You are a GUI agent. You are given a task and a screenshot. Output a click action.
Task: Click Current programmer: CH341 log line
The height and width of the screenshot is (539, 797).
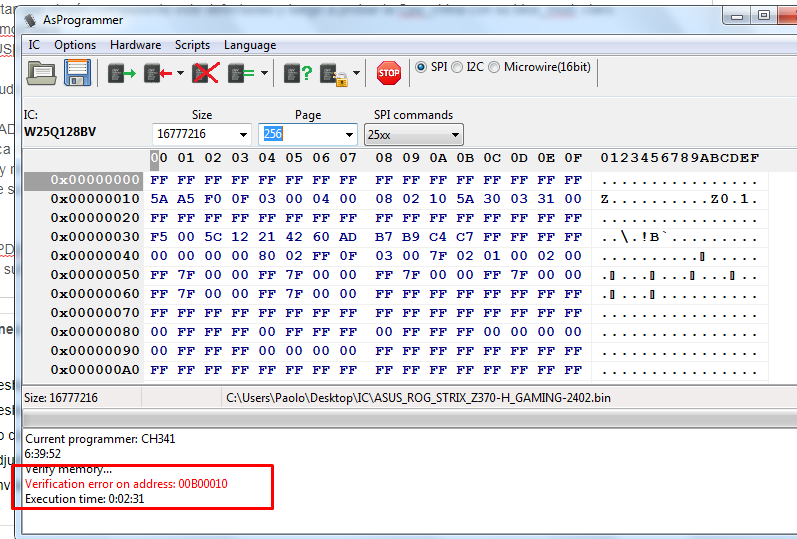click(100, 439)
